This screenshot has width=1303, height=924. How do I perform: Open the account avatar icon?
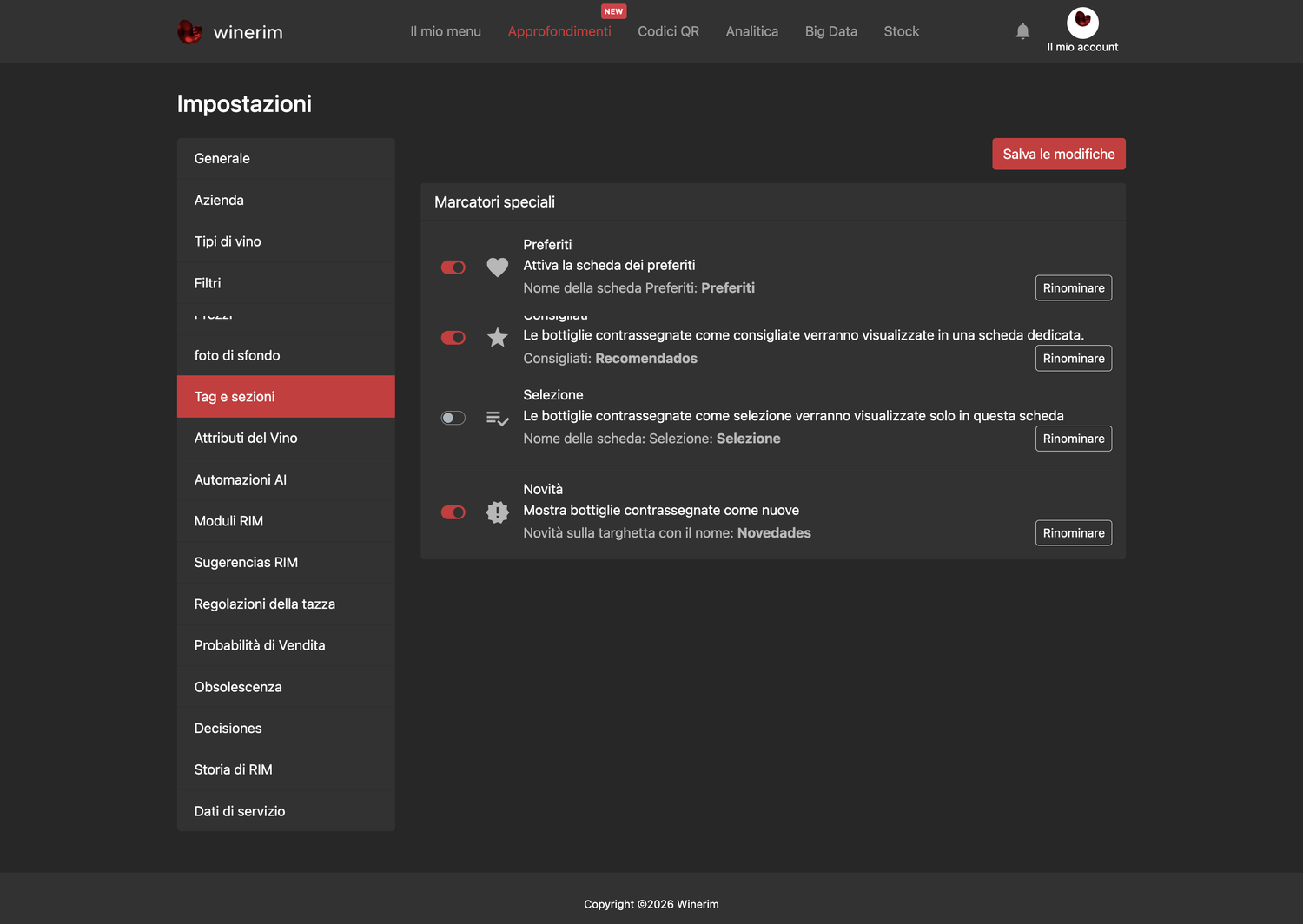[1082, 22]
